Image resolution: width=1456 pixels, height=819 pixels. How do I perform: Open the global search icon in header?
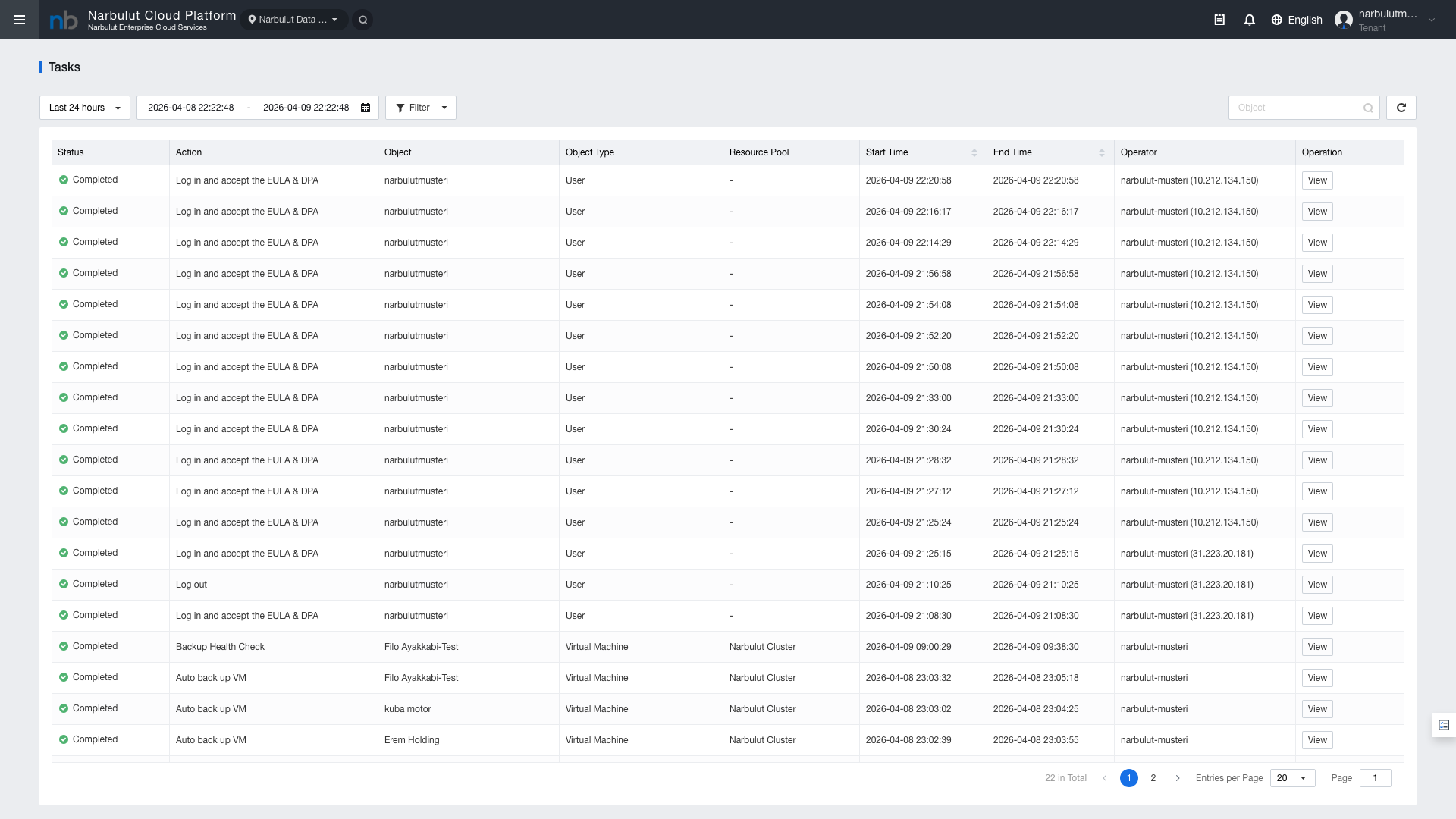tap(363, 20)
